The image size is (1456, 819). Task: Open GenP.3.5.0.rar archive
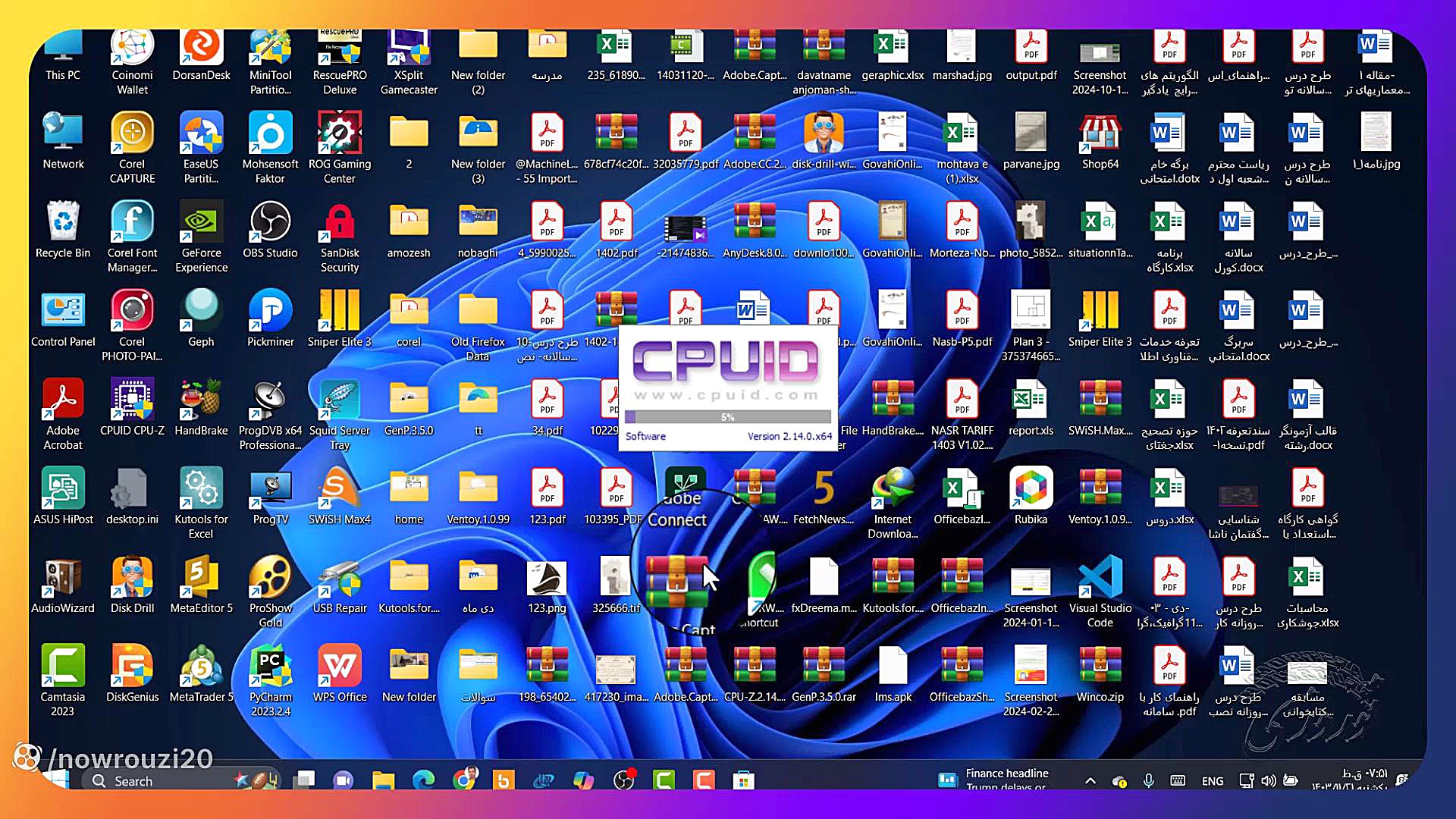[824, 673]
